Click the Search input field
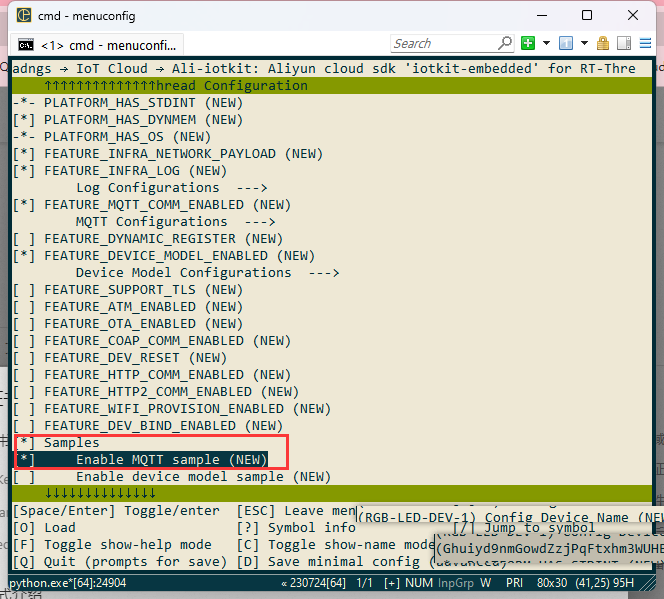 point(443,43)
